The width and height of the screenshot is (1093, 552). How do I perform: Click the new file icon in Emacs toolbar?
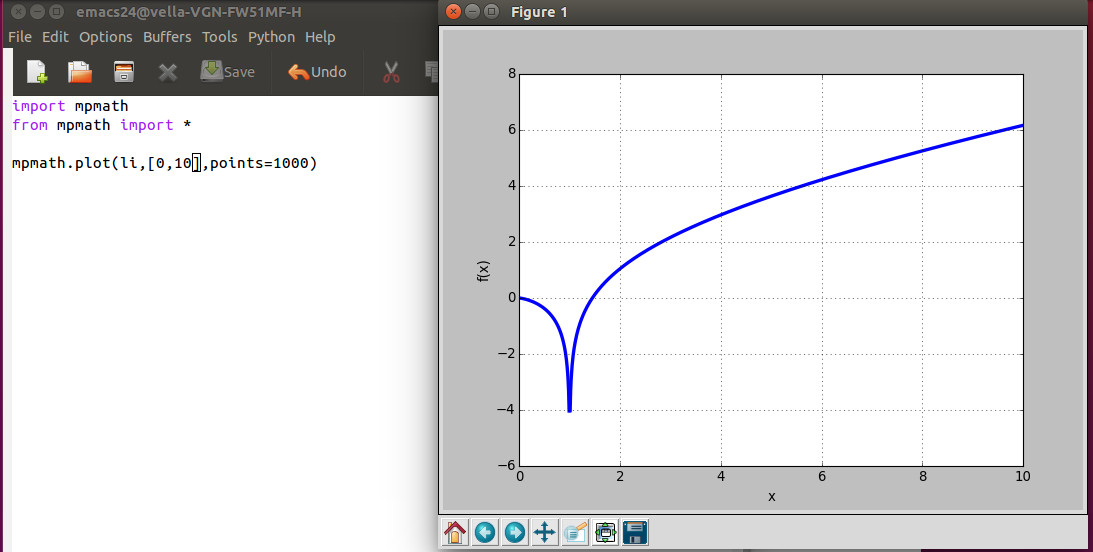pos(37,72)
